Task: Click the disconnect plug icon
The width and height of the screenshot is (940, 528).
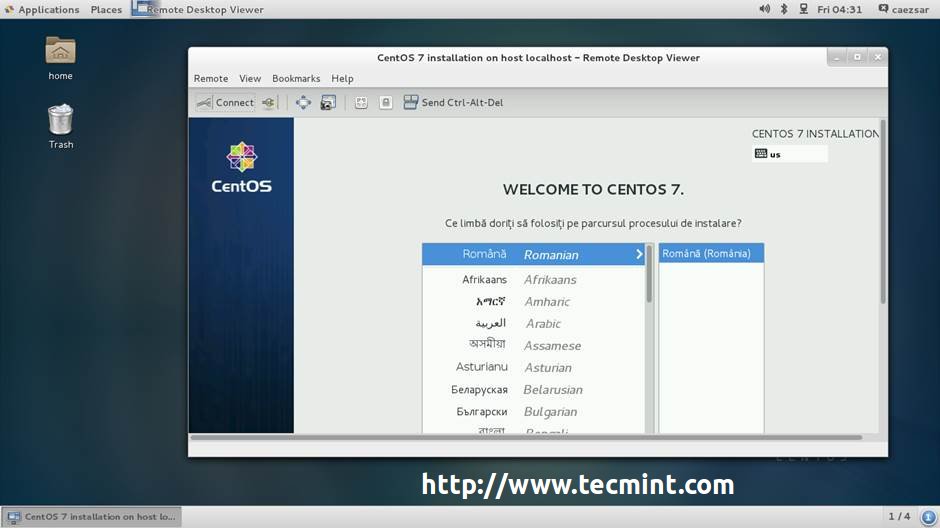Action: pyautogui.click(x=269, y=102)
